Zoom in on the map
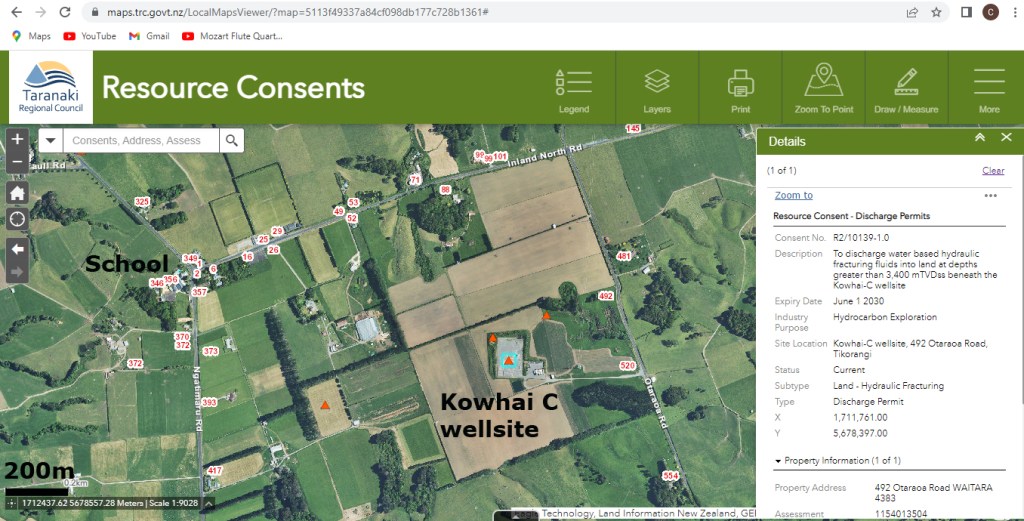The height and width of the screenshot is (521, 1024). tap(17, 139)
